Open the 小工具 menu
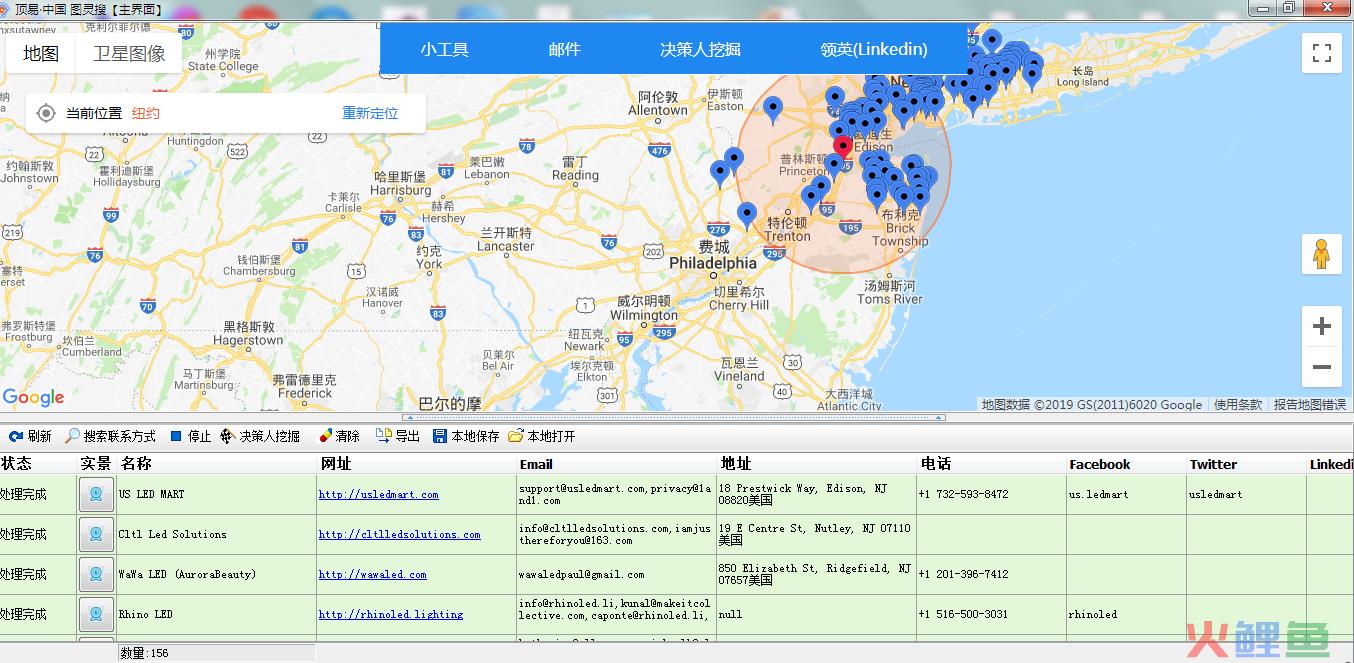1354x663 pixels. tap(444, 49)
